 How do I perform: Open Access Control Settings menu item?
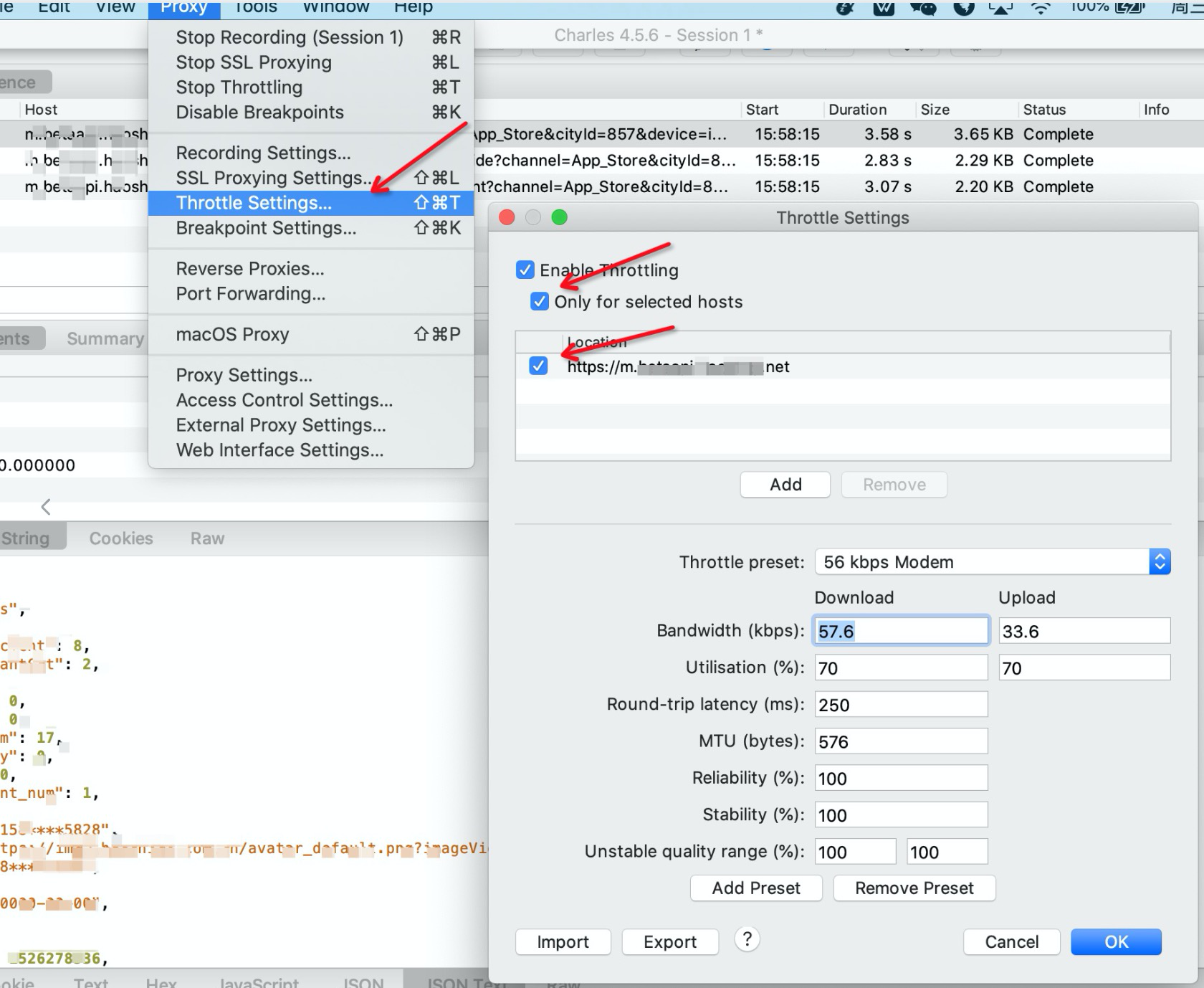click(311, 400)
